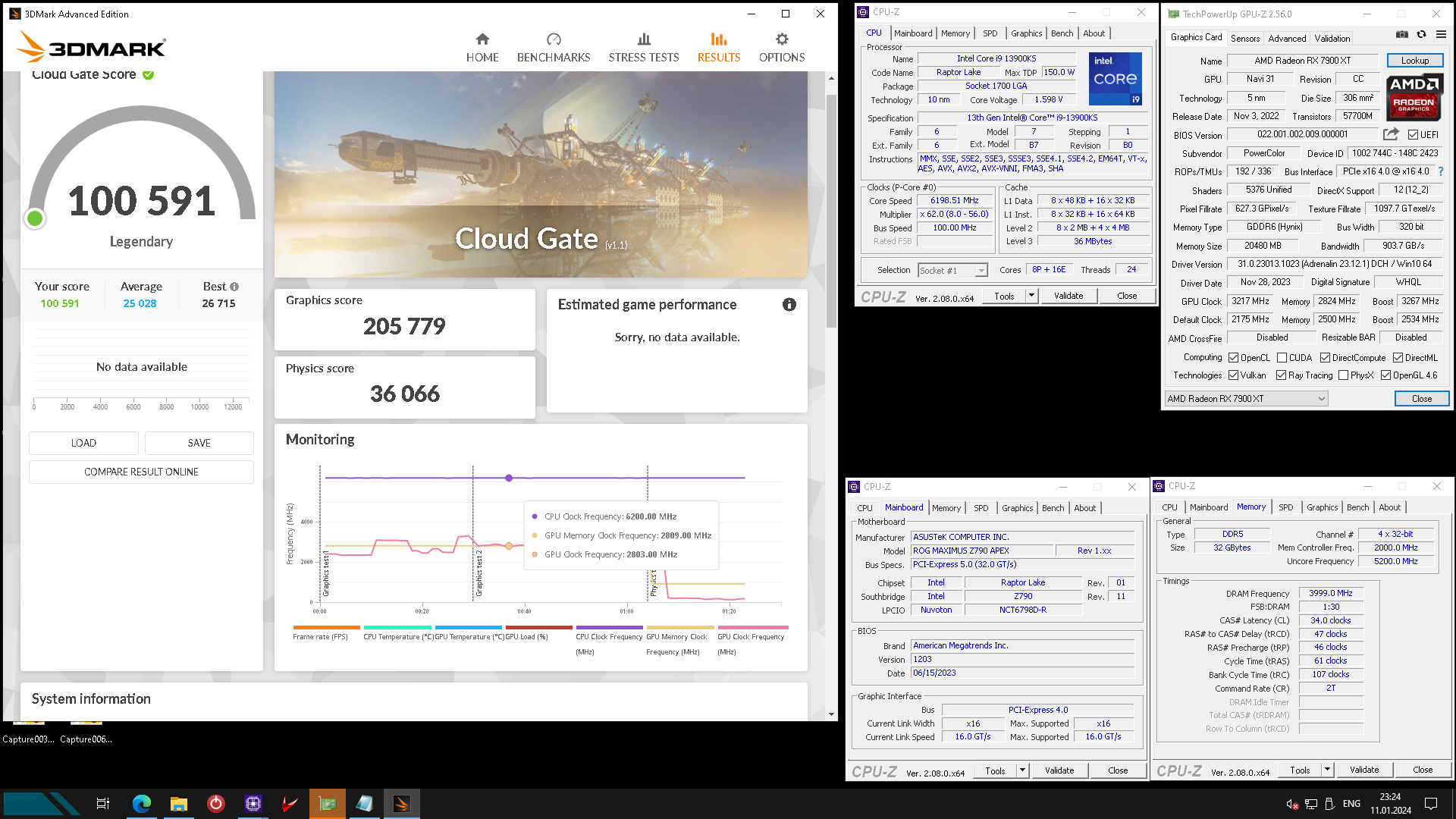Viewport: 1456px width, 819px height.
Task: Take GPU-Z screenshot with camera icon
Action: [x=1402, y=34]
